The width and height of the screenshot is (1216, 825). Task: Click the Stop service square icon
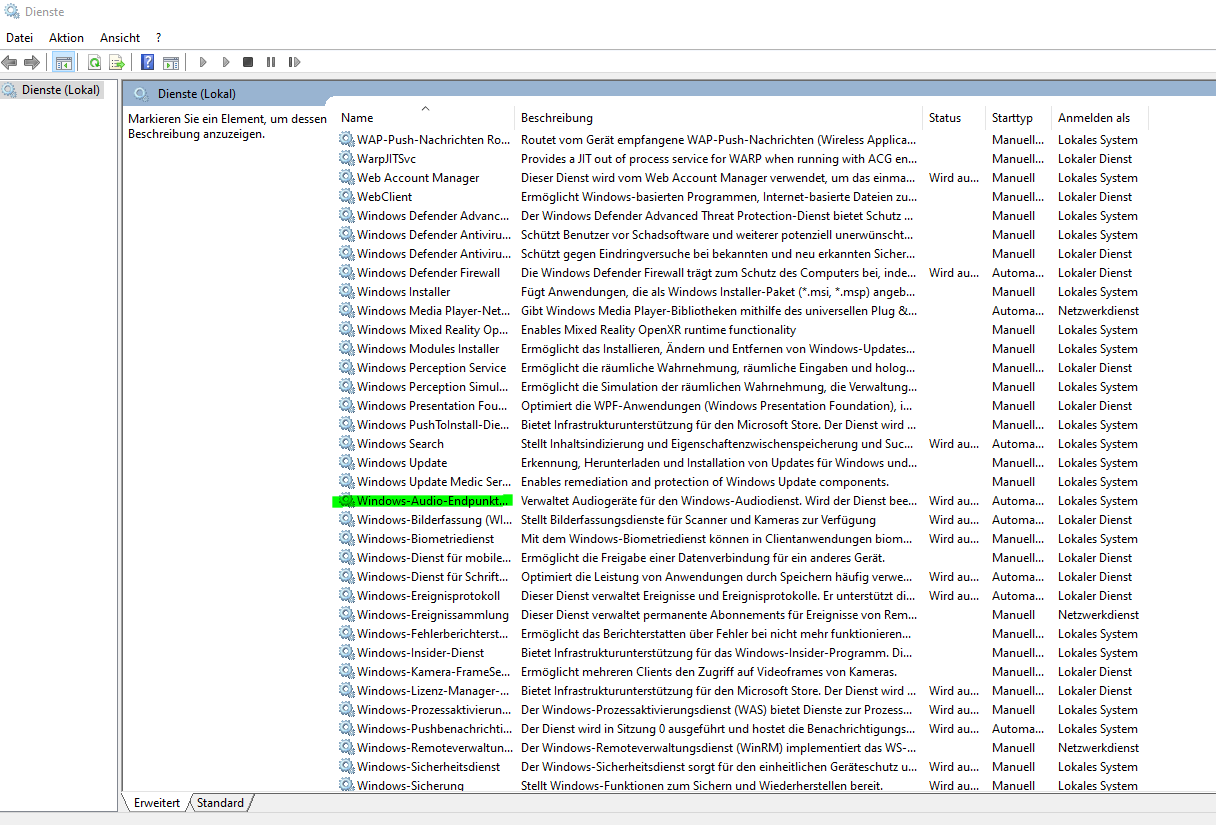pyautogui.click(x=248, y=62)
